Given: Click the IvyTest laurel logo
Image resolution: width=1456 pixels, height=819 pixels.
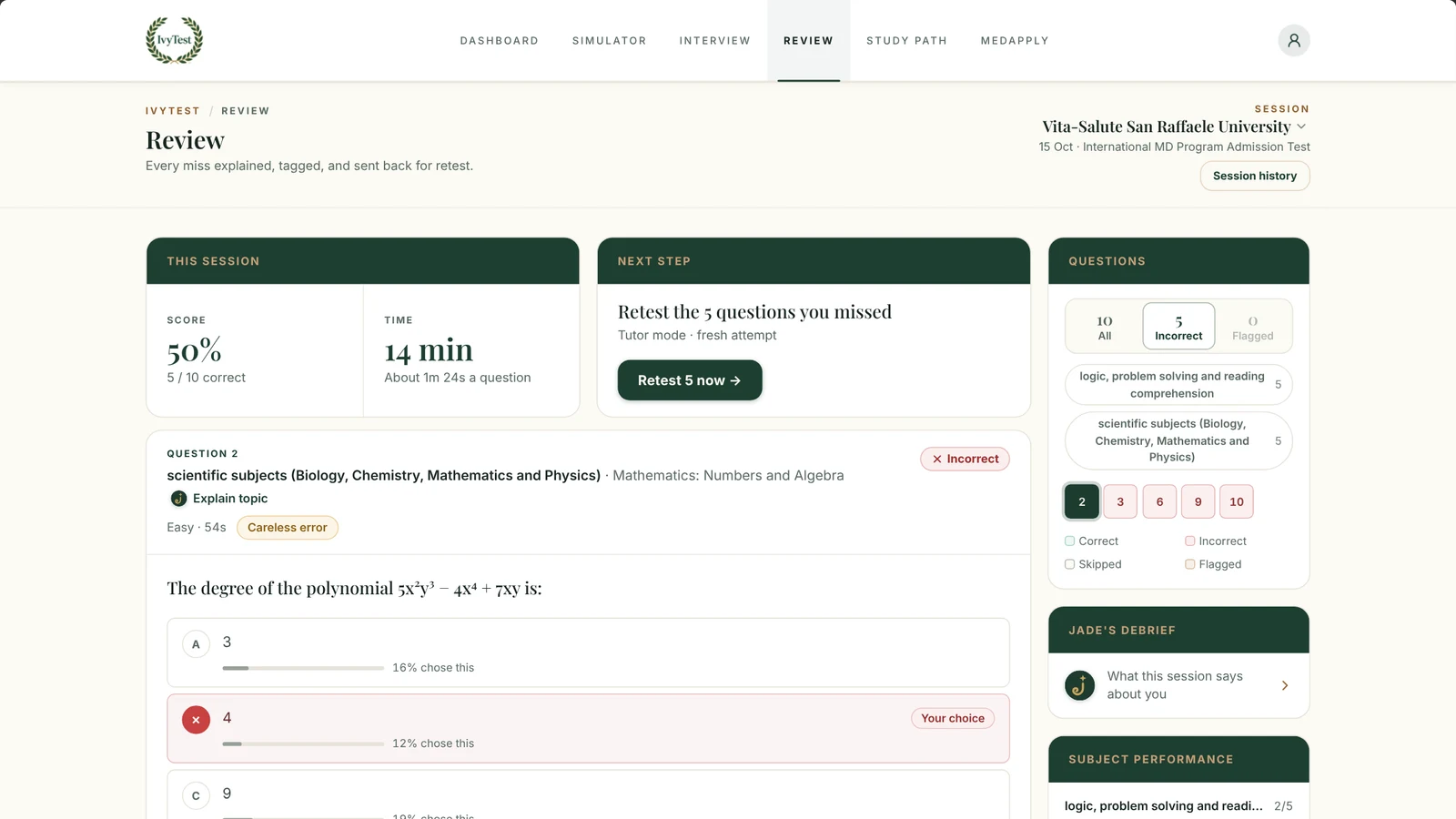Looking at the screenshot, I should [x=175, y=40].
